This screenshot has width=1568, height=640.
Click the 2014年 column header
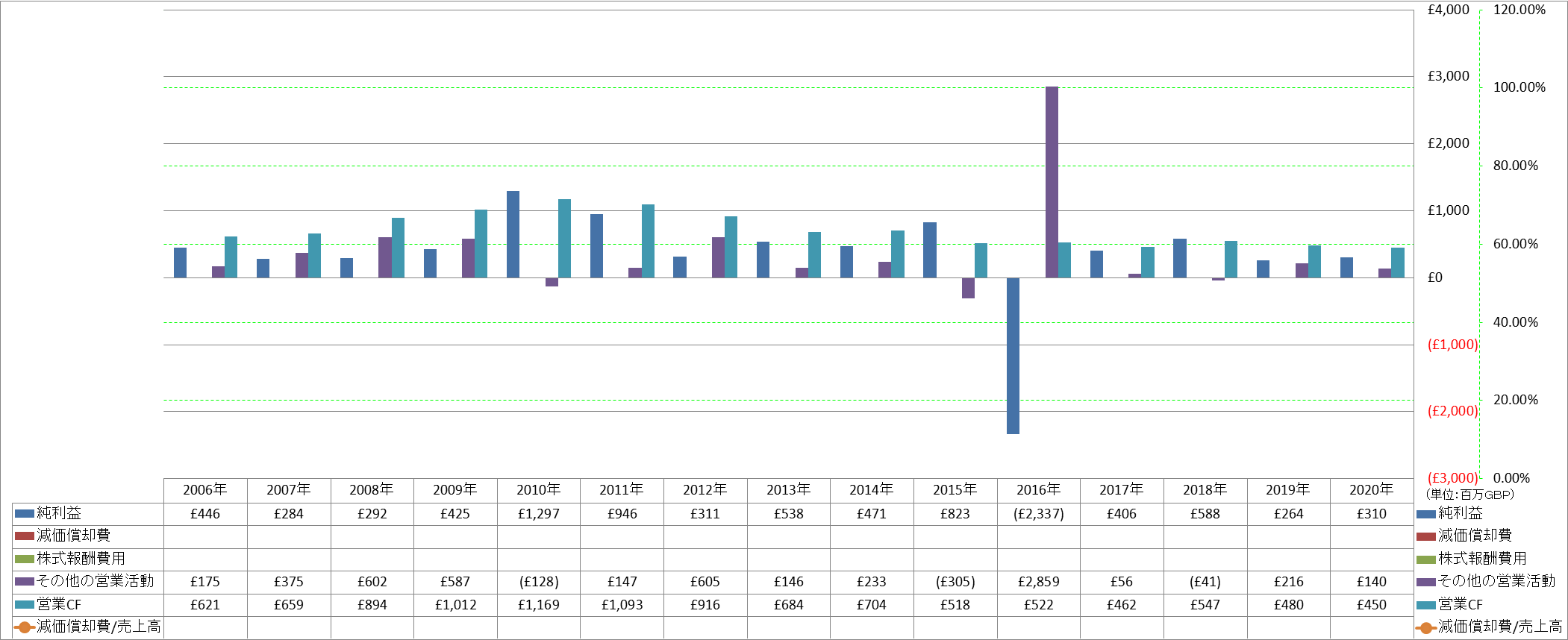click(x=872, y=490)
